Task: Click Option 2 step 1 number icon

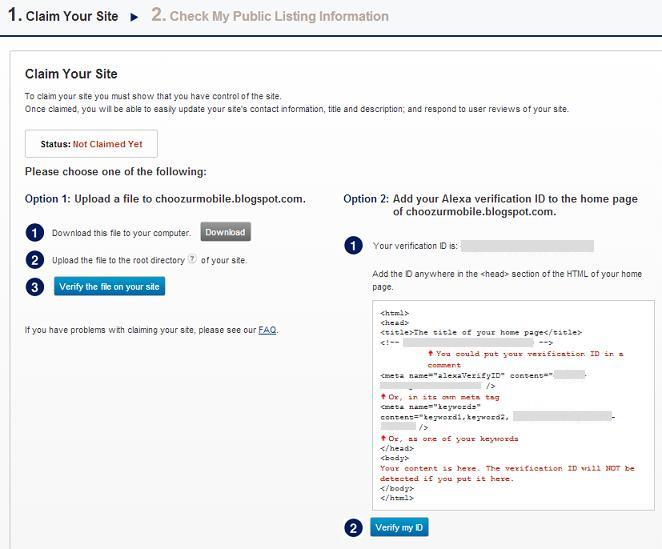Action: click(x=353, y=245)
